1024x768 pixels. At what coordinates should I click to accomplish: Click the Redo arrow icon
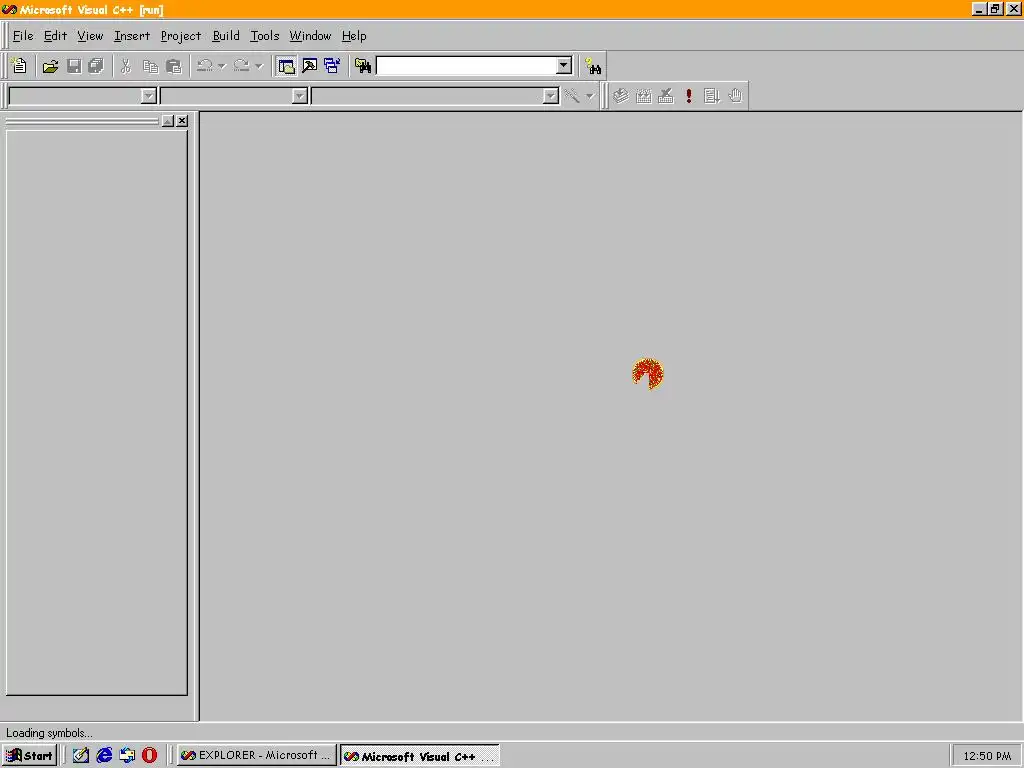click(x=242, y=66)
